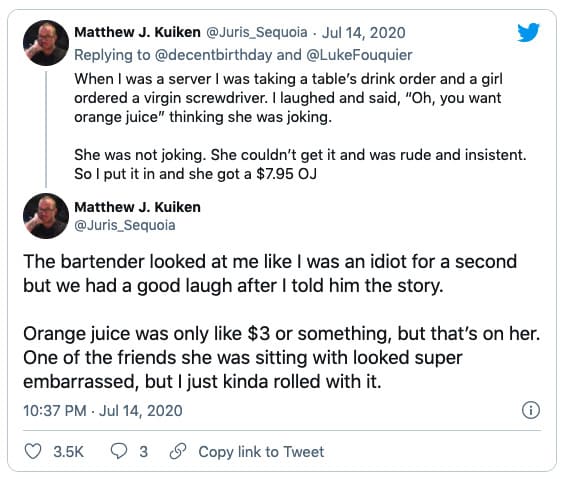Open @Juris_Sequoia handle in first tweet

pos(257,33)
